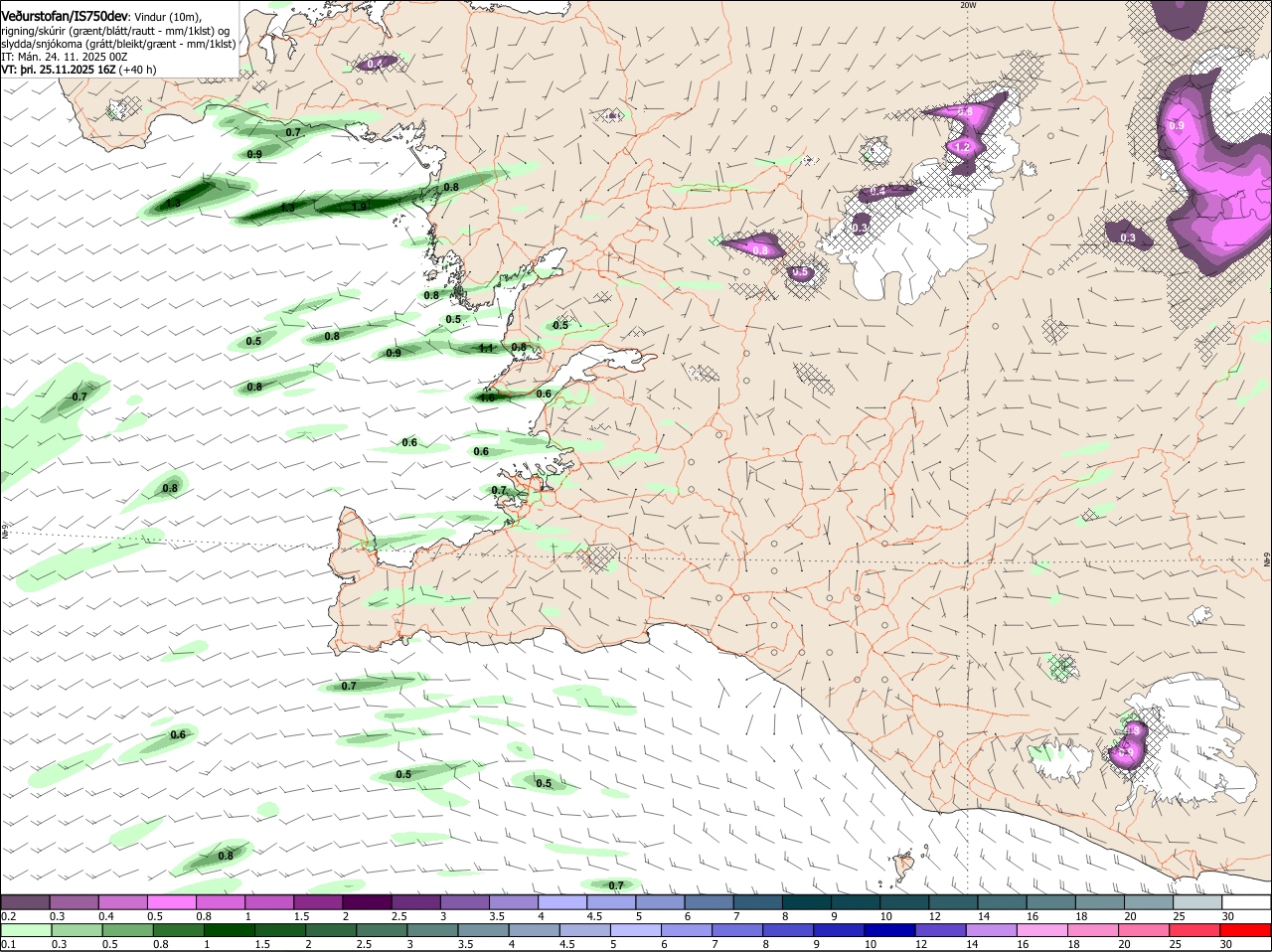Click the valid time 'VT: þri. 25.11.2025 16Z'
1272x952 pixels.
[x=58, y=71]
